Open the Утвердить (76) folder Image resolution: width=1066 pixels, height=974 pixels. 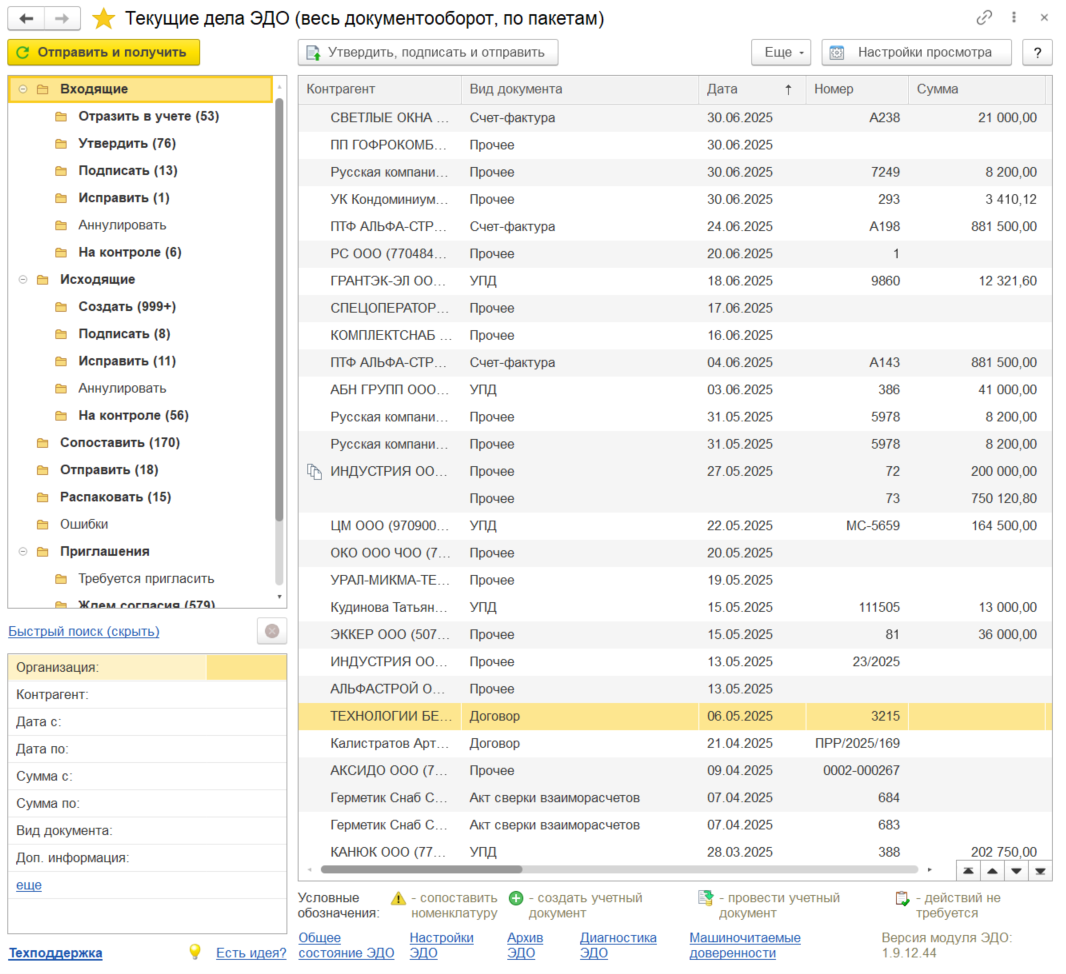point(127,143)
